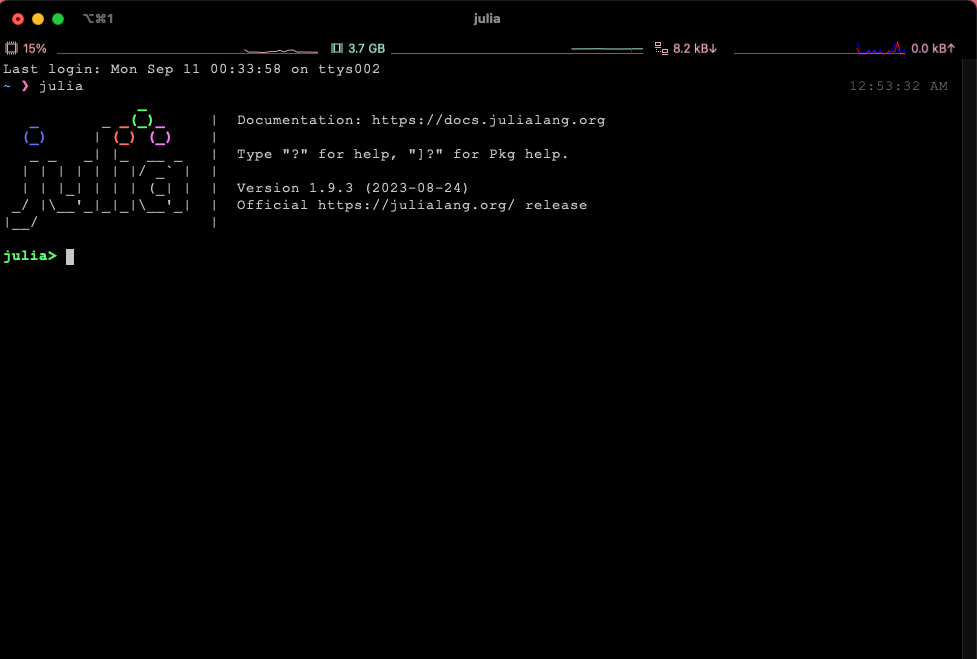
Task: Click the typed julia command
Action: [61, 86]
